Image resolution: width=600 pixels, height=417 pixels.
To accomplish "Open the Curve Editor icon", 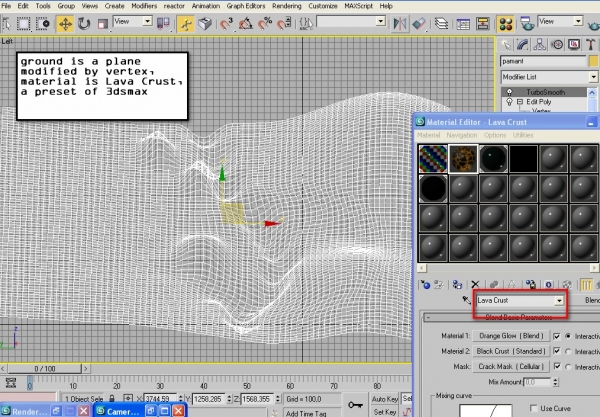I will pos(463,24).
